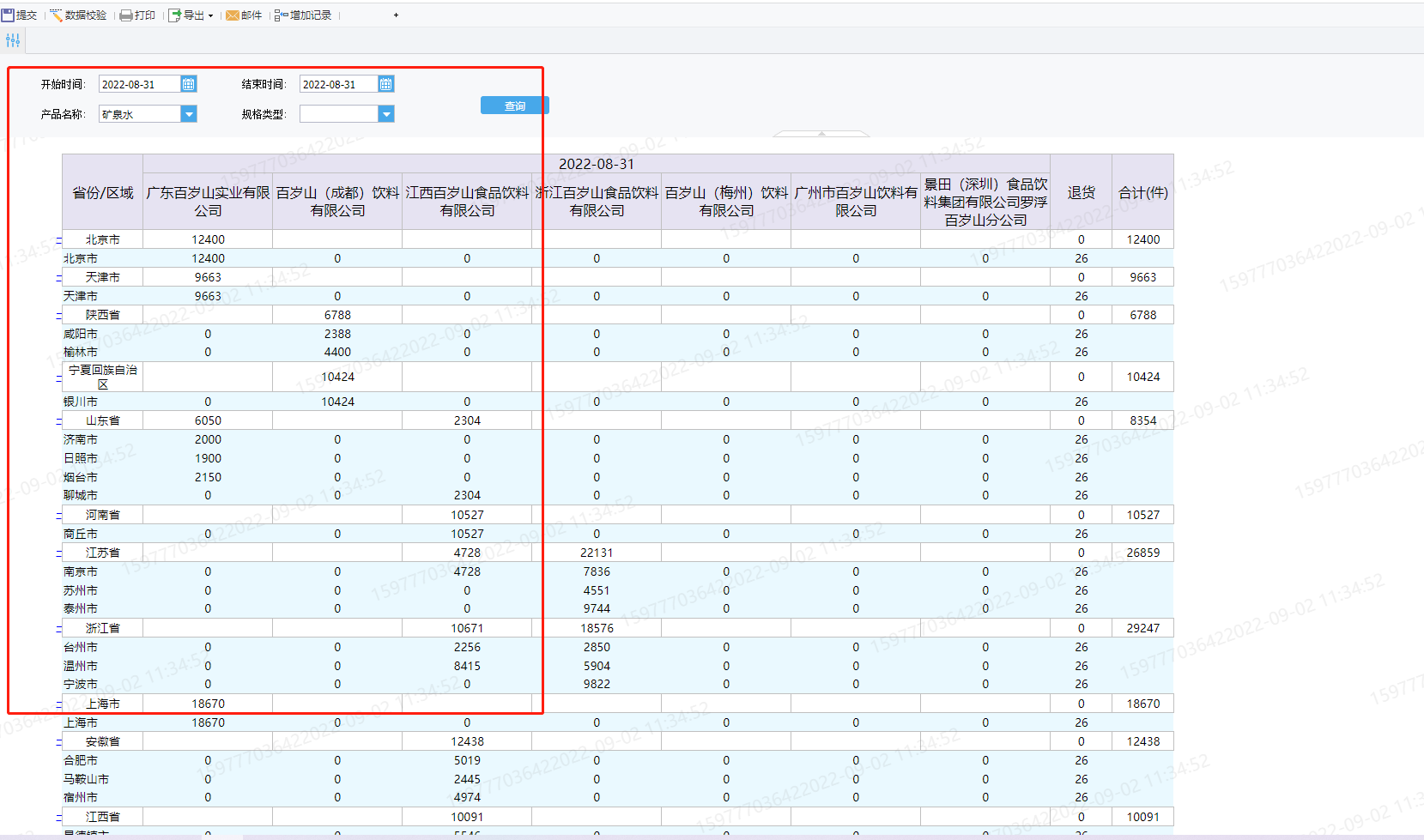Click 广州市百岁山饮料有限公司 column header
Viewport: 1424px width, 840px height.
tap(856, 202)
